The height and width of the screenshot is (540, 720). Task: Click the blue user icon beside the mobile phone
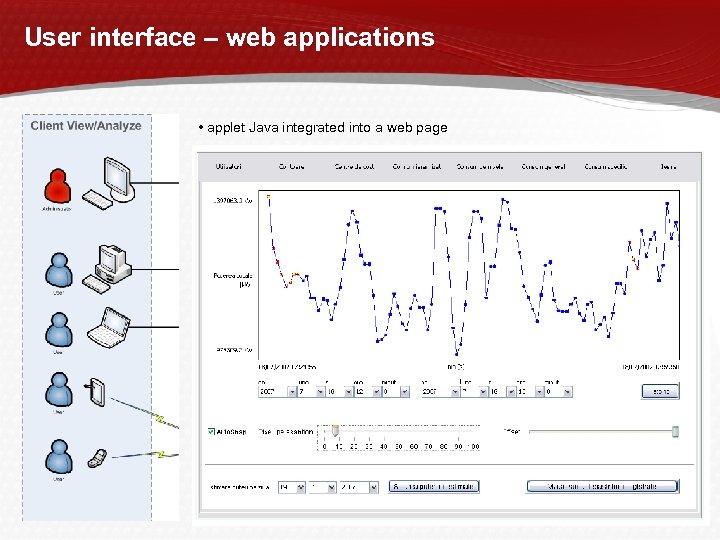coord(59,456)
